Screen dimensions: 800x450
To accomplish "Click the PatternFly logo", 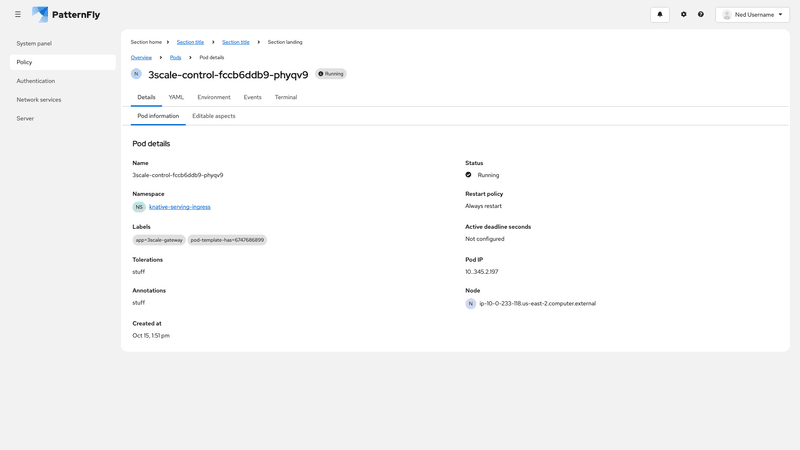I will [x=66, y=15].
